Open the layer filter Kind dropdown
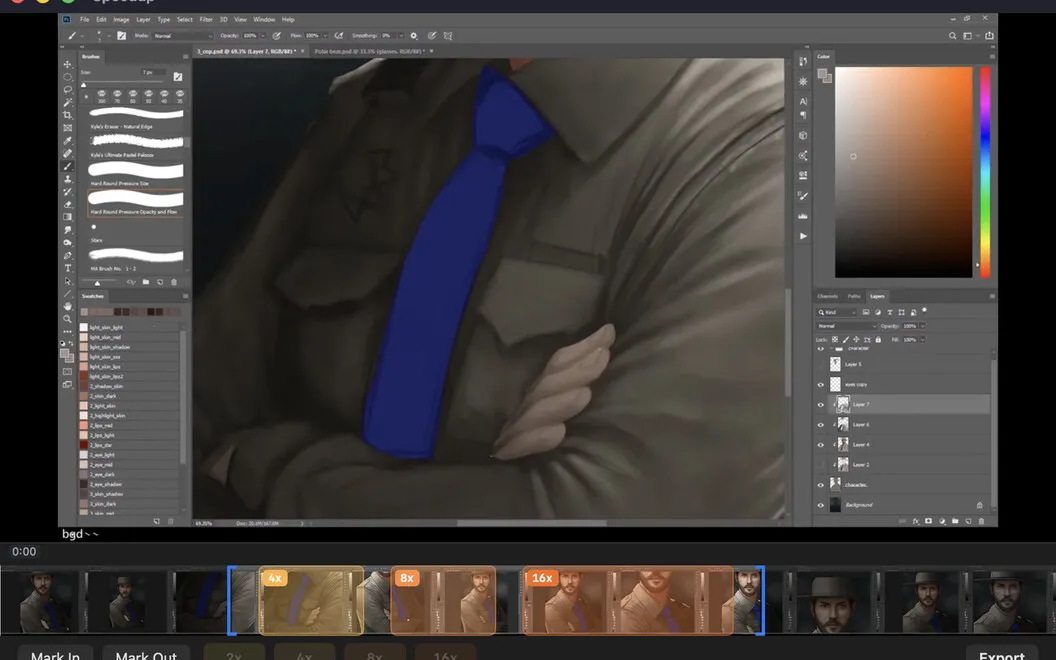 837,312
